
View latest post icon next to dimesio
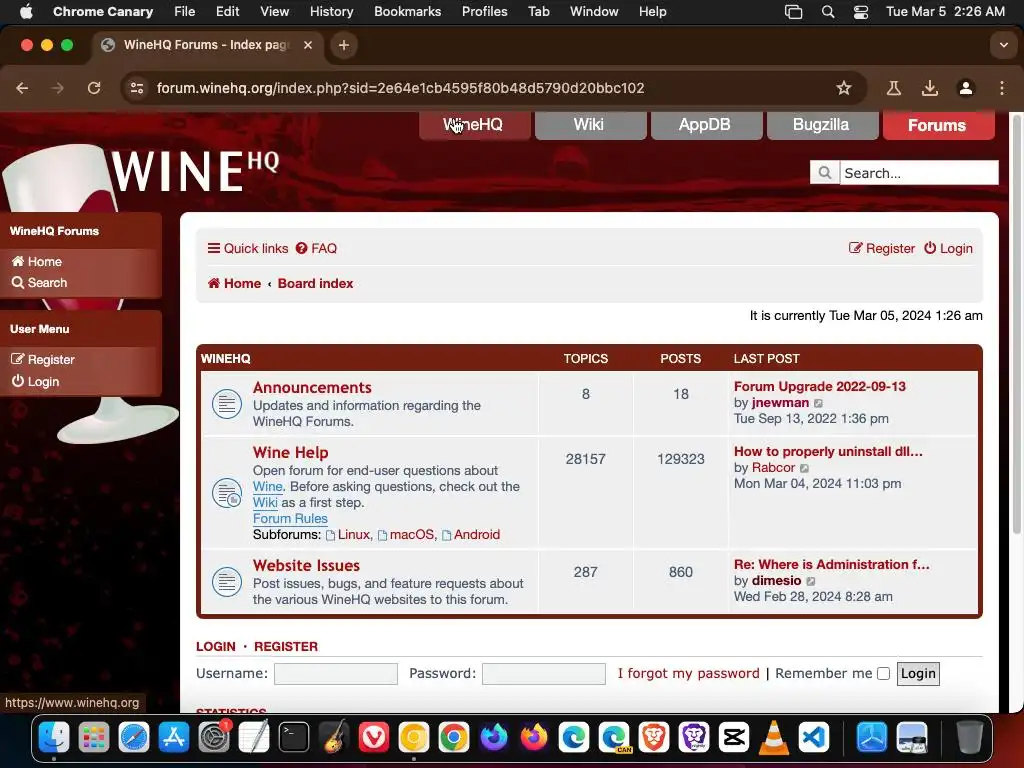point(810,581)
